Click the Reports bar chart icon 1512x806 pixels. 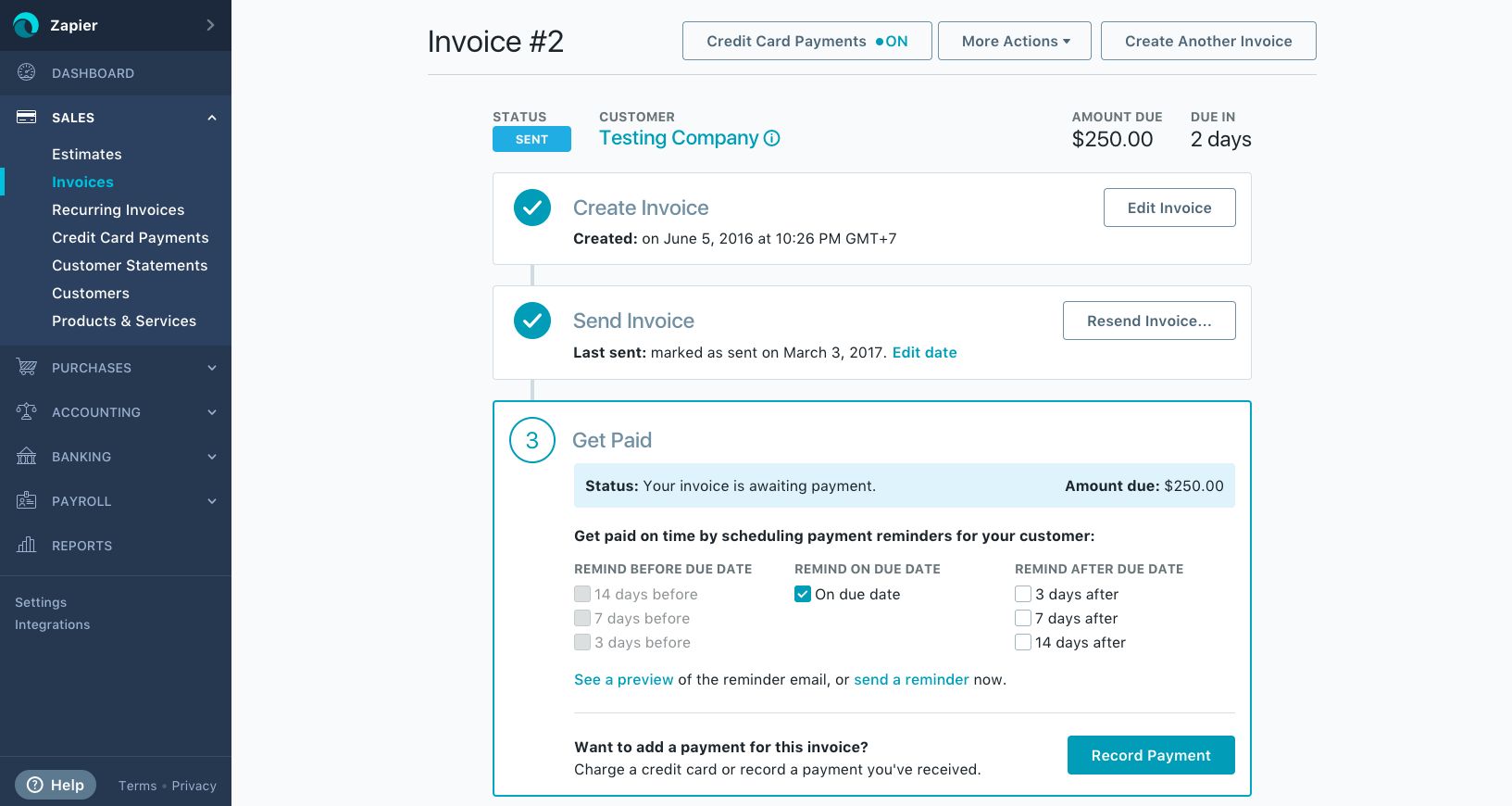pyautogui.click(x=26, y=545)
